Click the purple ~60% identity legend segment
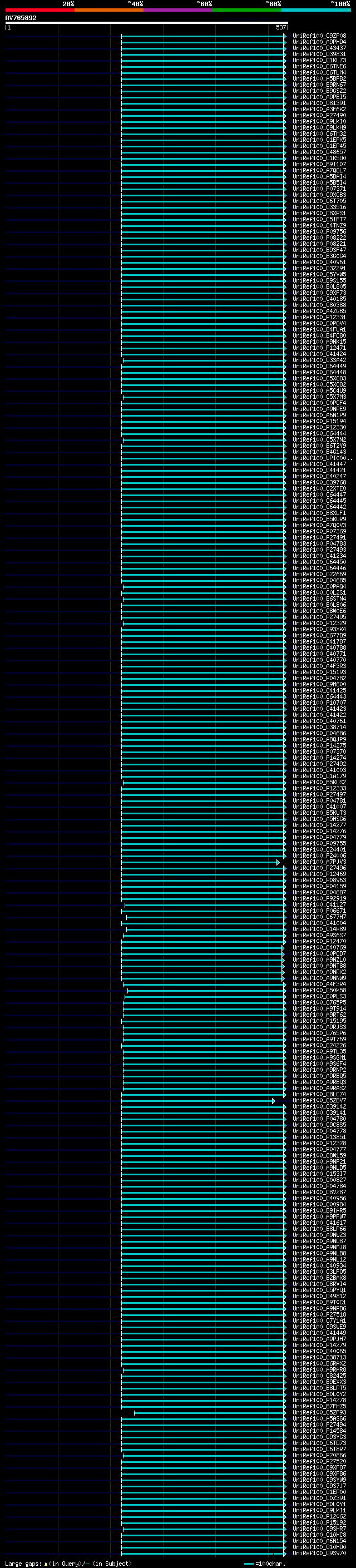This screenshot has height=1568, width=356. 177,10
